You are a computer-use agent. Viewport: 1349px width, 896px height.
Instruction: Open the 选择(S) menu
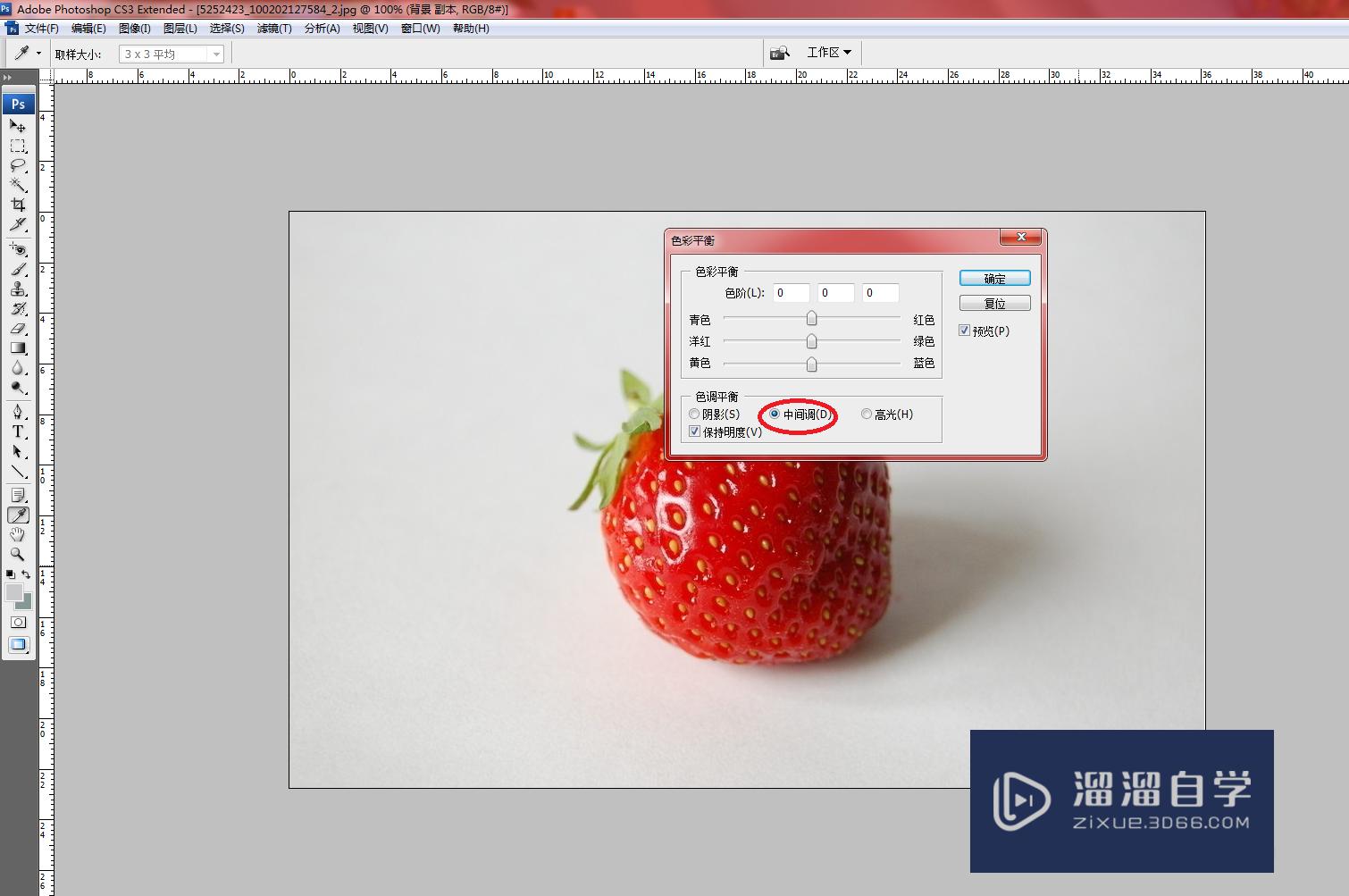pos(227,29)
